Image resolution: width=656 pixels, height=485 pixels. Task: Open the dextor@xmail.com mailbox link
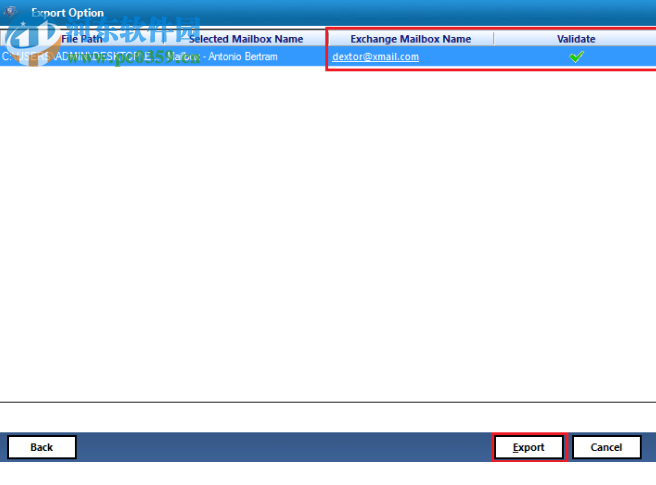tap(375, 56)
